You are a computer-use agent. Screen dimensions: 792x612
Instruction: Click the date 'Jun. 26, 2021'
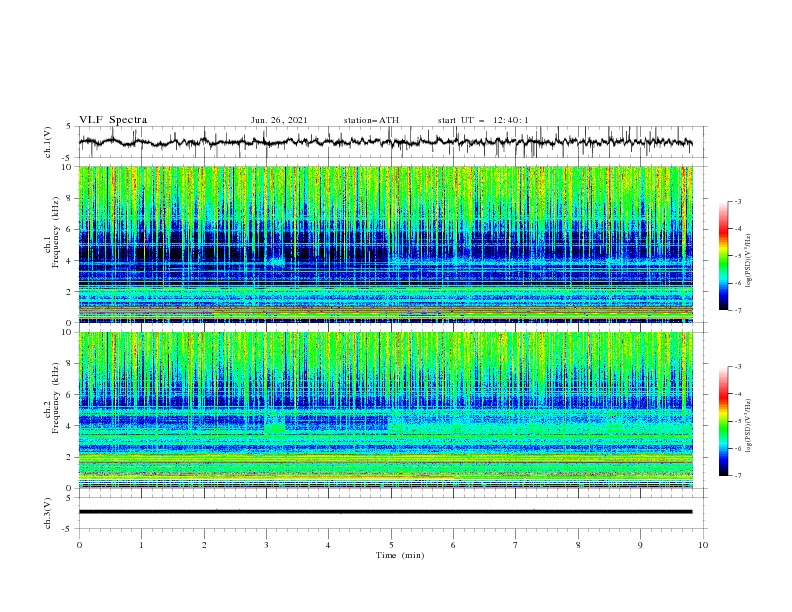click(279, 120)
